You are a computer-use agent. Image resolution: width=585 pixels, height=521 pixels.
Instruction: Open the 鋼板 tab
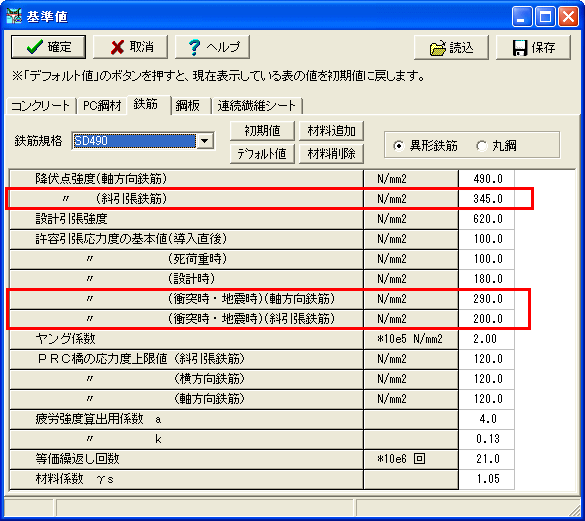click(x=188, y=106)
